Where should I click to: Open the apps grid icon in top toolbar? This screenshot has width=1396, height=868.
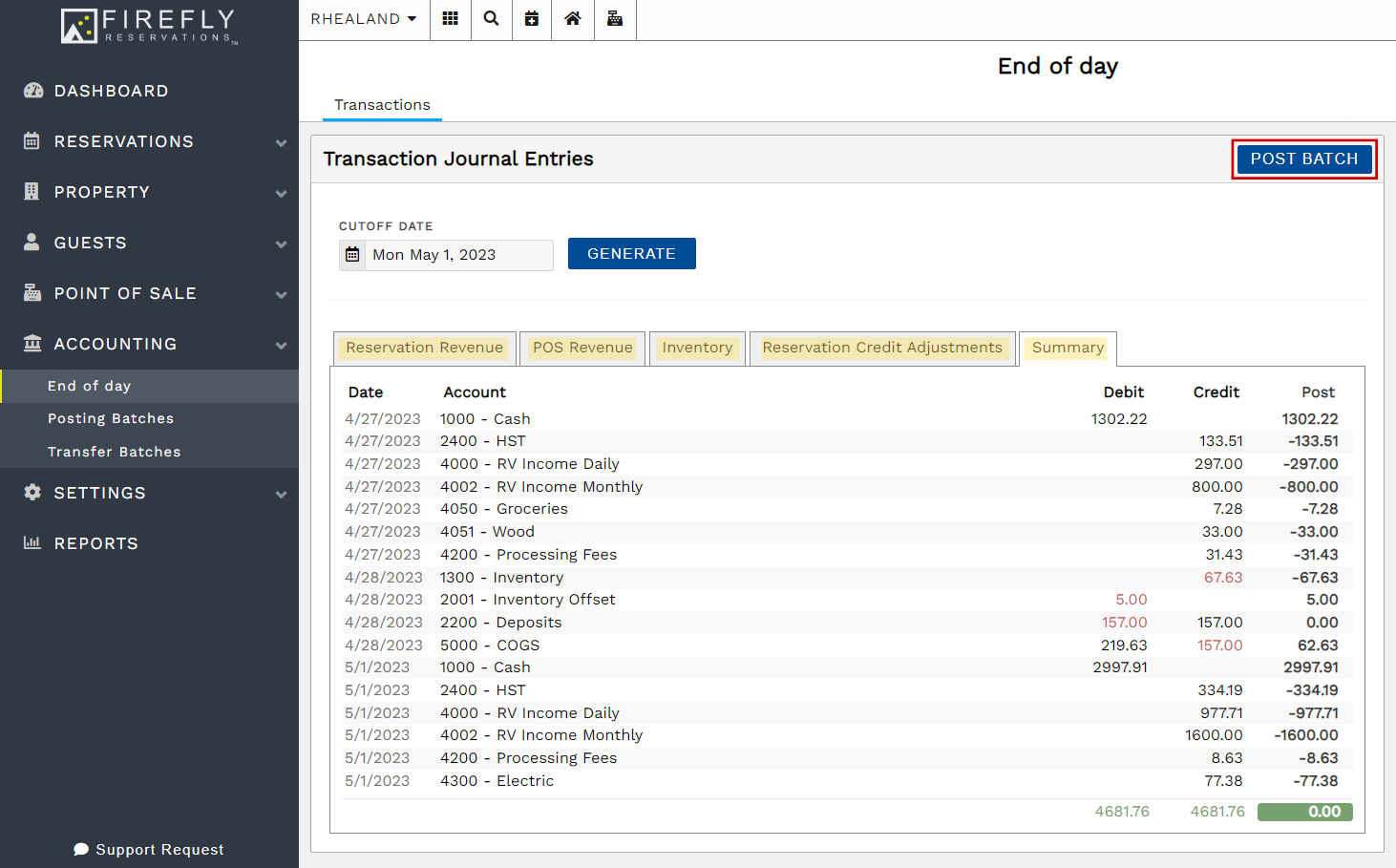tap(450, 19)
